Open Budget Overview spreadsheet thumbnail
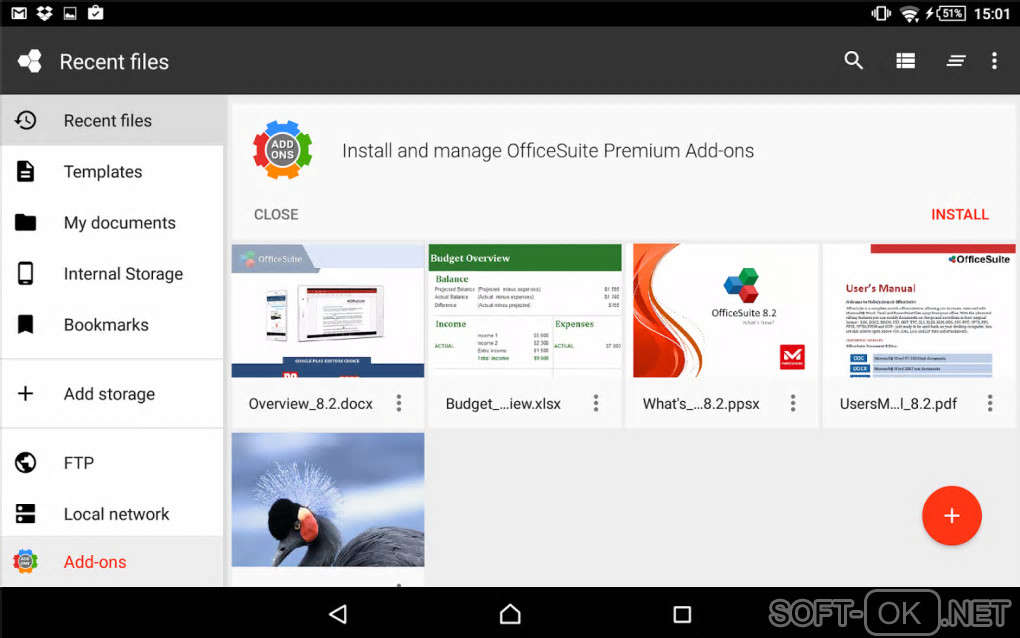1020x638 pixels. tap(525, 310)
